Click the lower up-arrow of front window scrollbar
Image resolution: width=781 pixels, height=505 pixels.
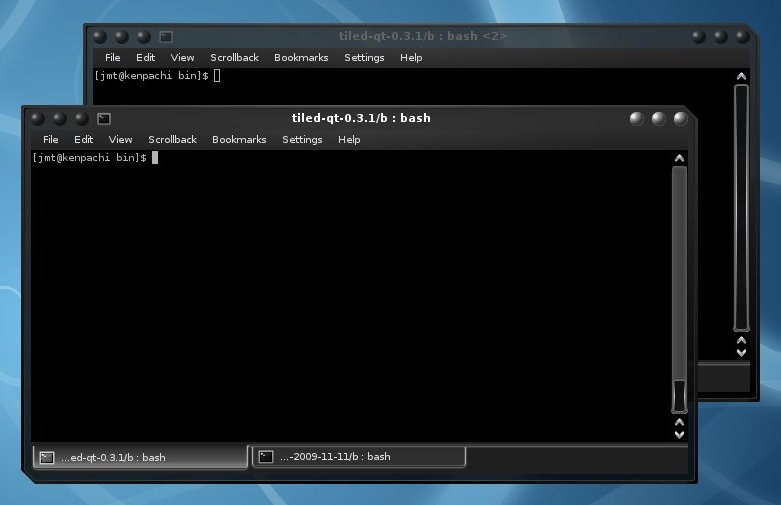pos(679,422)
